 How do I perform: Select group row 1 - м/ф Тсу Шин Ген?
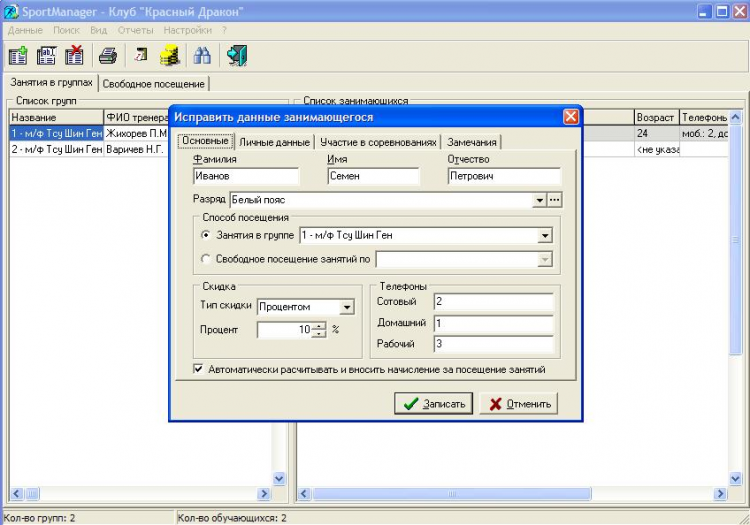click(x=56, y=133)
